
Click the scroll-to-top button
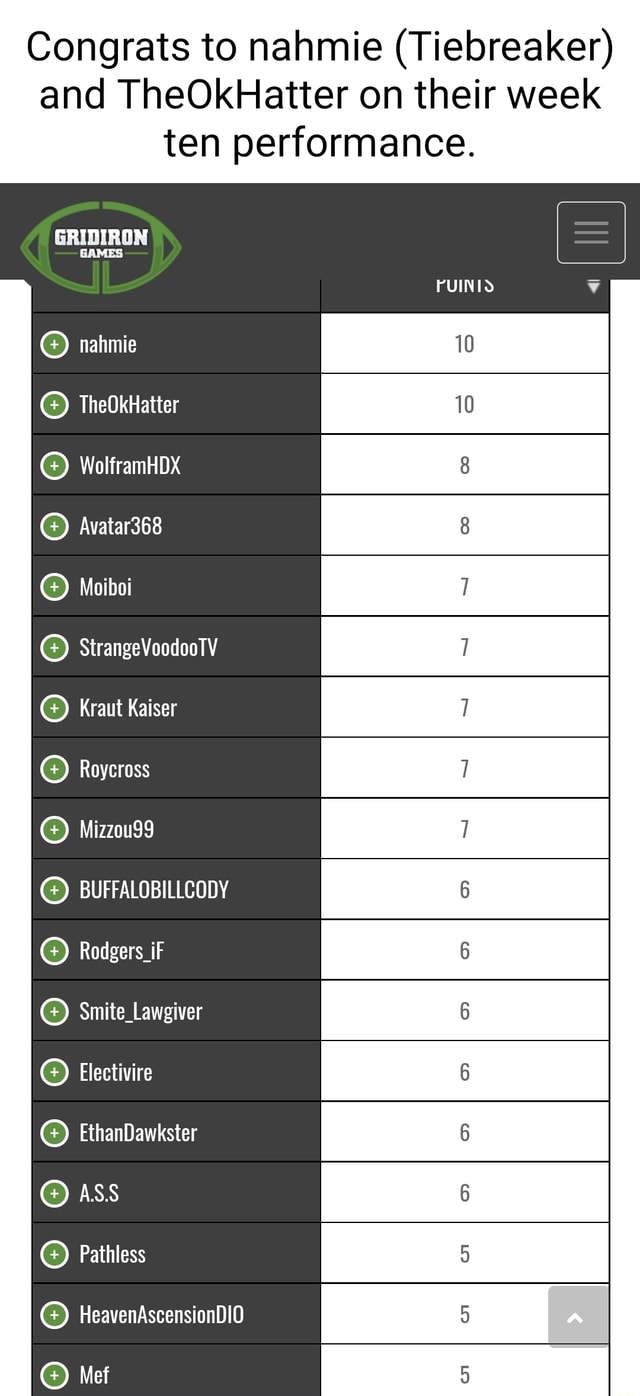[x=577, y=1318]
